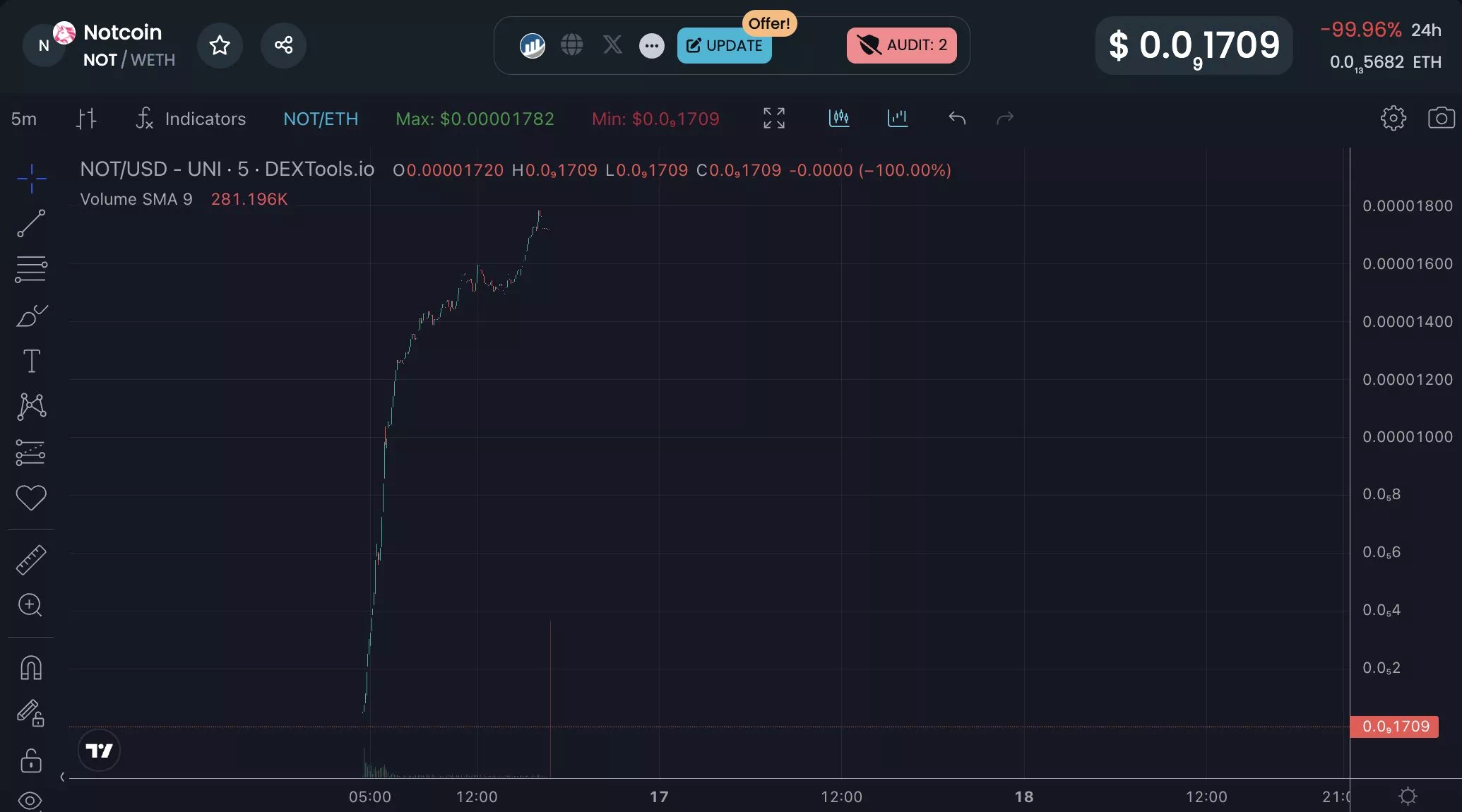This screenshot has width=1462, height=812.
Task: Switch chart pair to NOT/ETH
Action: click(321, 119)
